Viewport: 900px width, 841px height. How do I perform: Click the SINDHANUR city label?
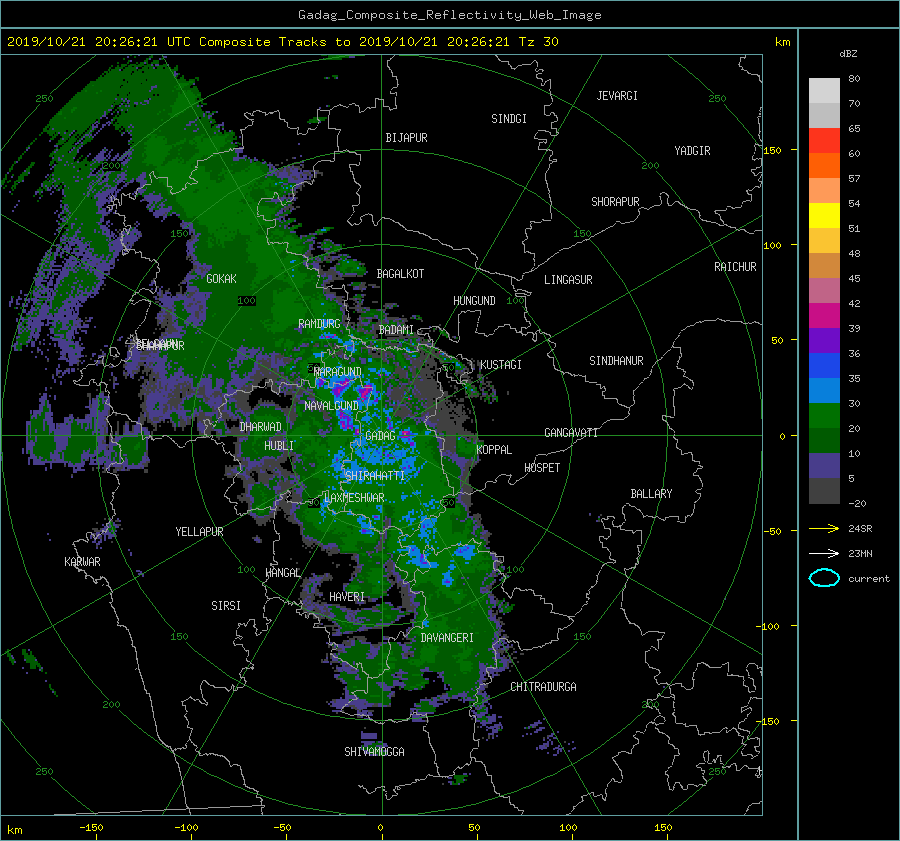point(616,361)
